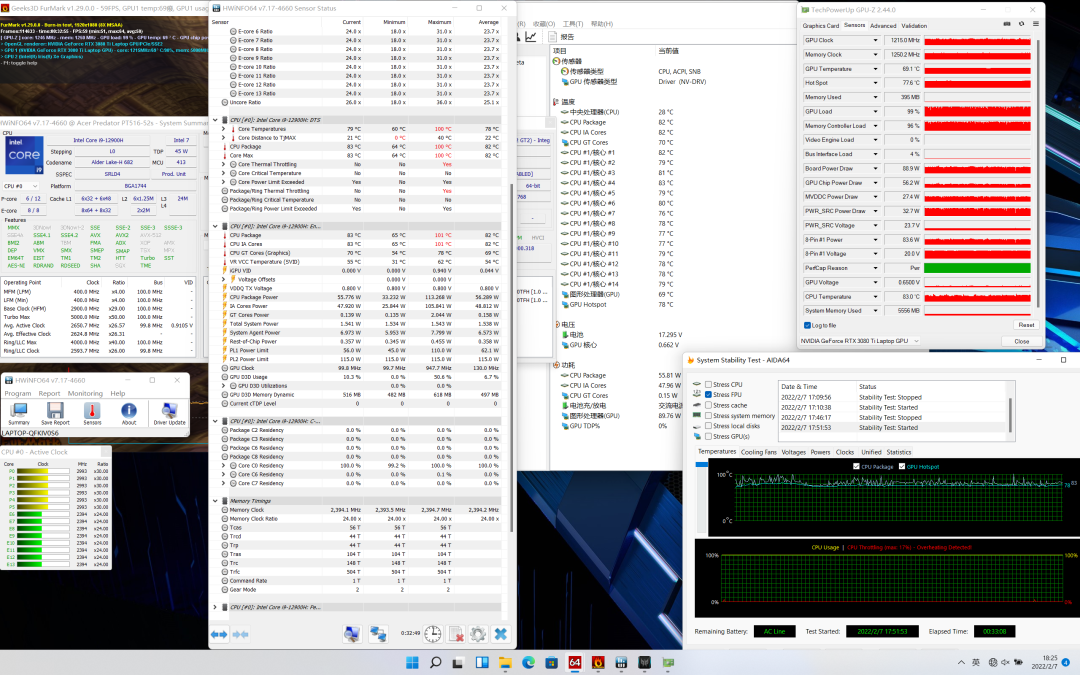This screenshot has width=1080, height=675.
Task: Open Widgets icon on taskbar
Action: click(x=481, y=663)
